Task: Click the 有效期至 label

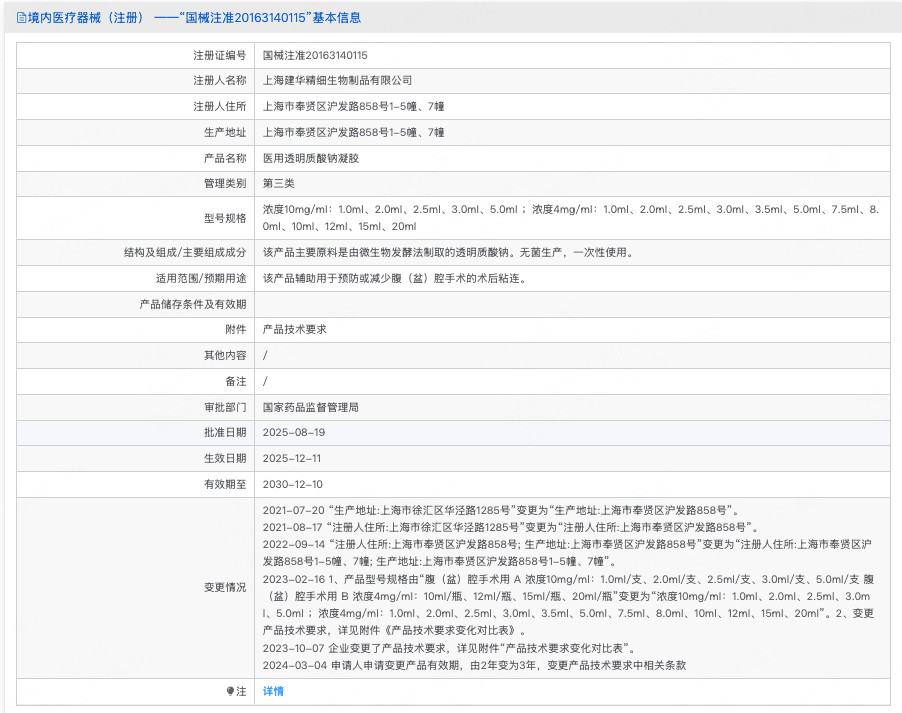Action: [x=225, y=485]
